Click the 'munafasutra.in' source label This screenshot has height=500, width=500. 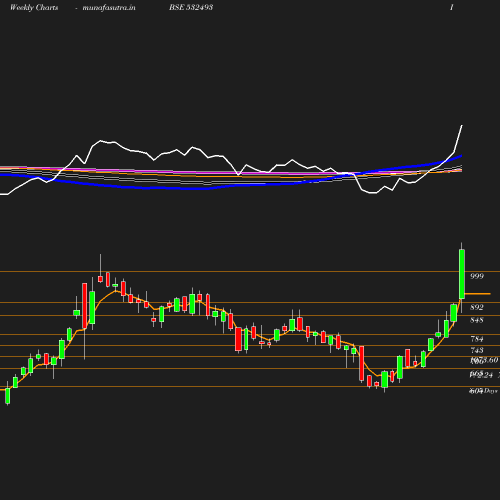coord(109,8)
